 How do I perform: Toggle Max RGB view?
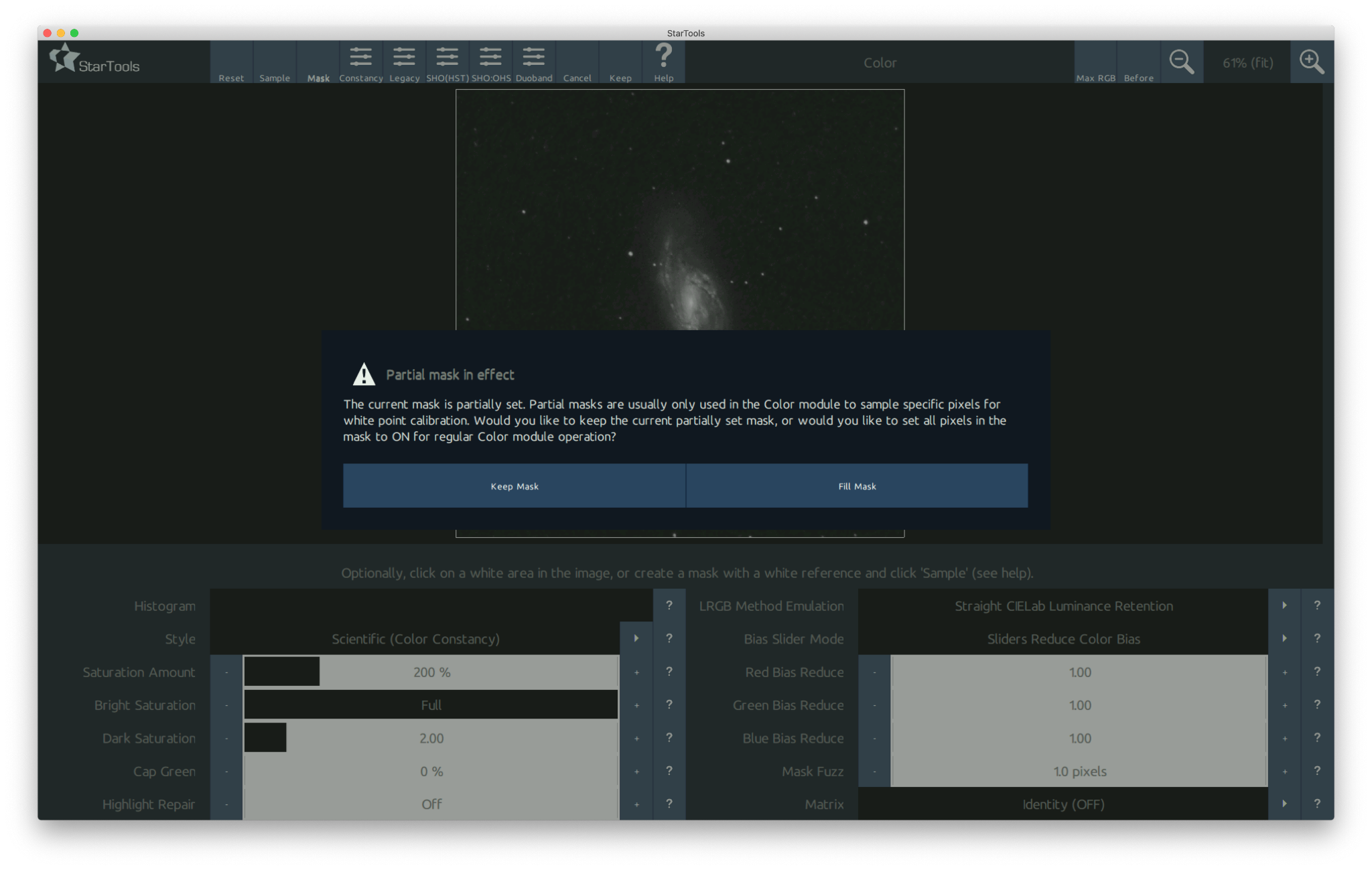point(1096,62)
